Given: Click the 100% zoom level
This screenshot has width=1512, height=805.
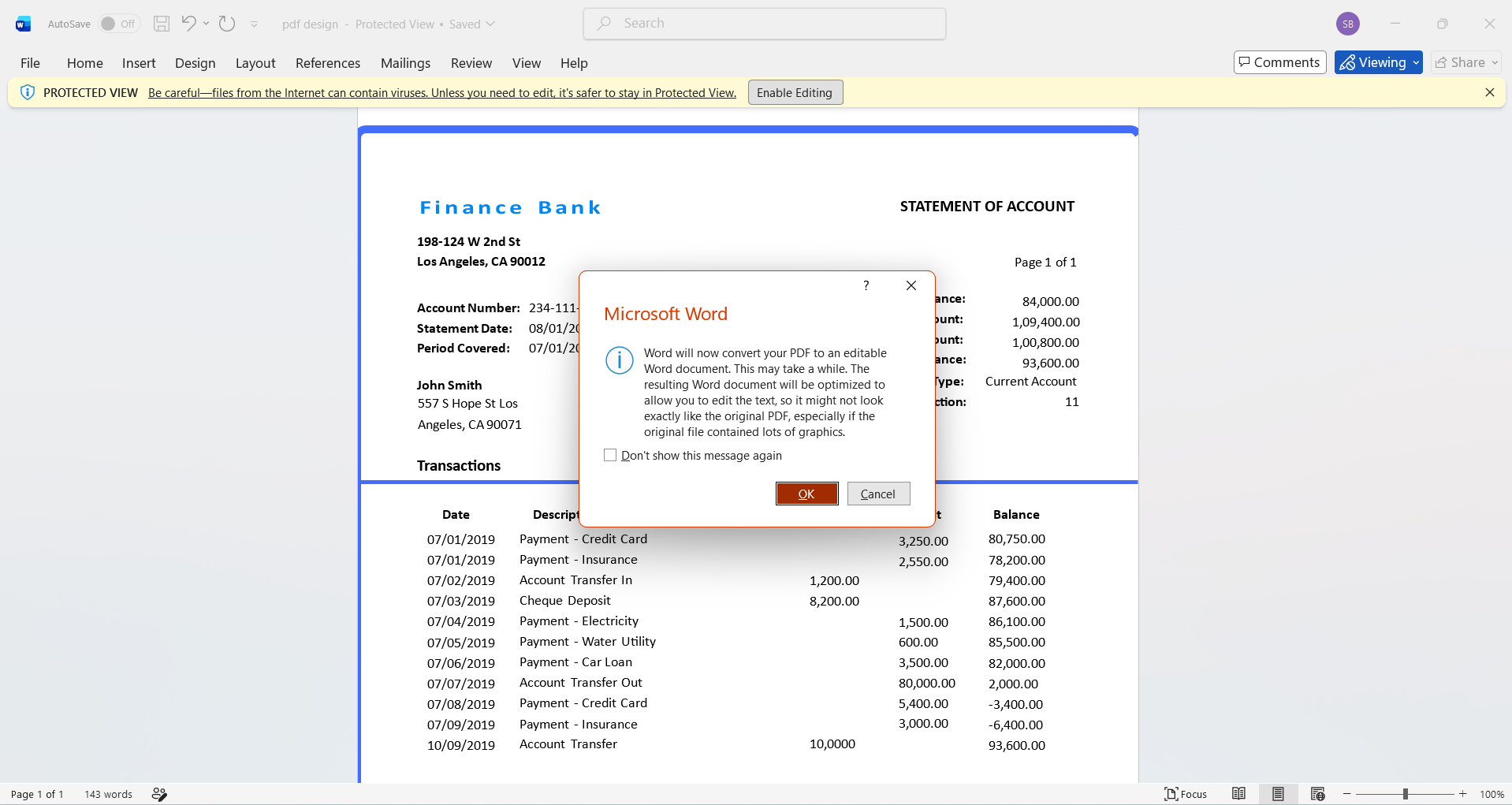Looking at the screenshot, I should (x=1492, y=794).
